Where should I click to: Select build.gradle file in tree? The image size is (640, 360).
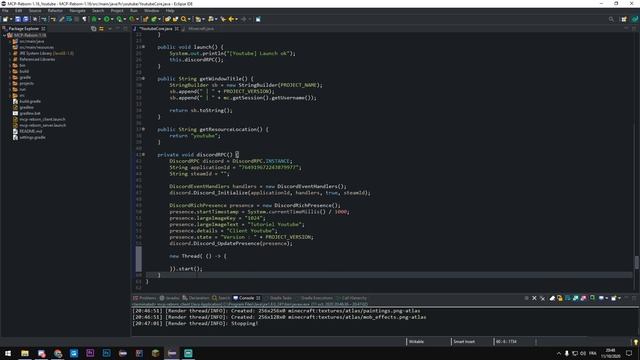pyautogui.click(x=30, y=101)
